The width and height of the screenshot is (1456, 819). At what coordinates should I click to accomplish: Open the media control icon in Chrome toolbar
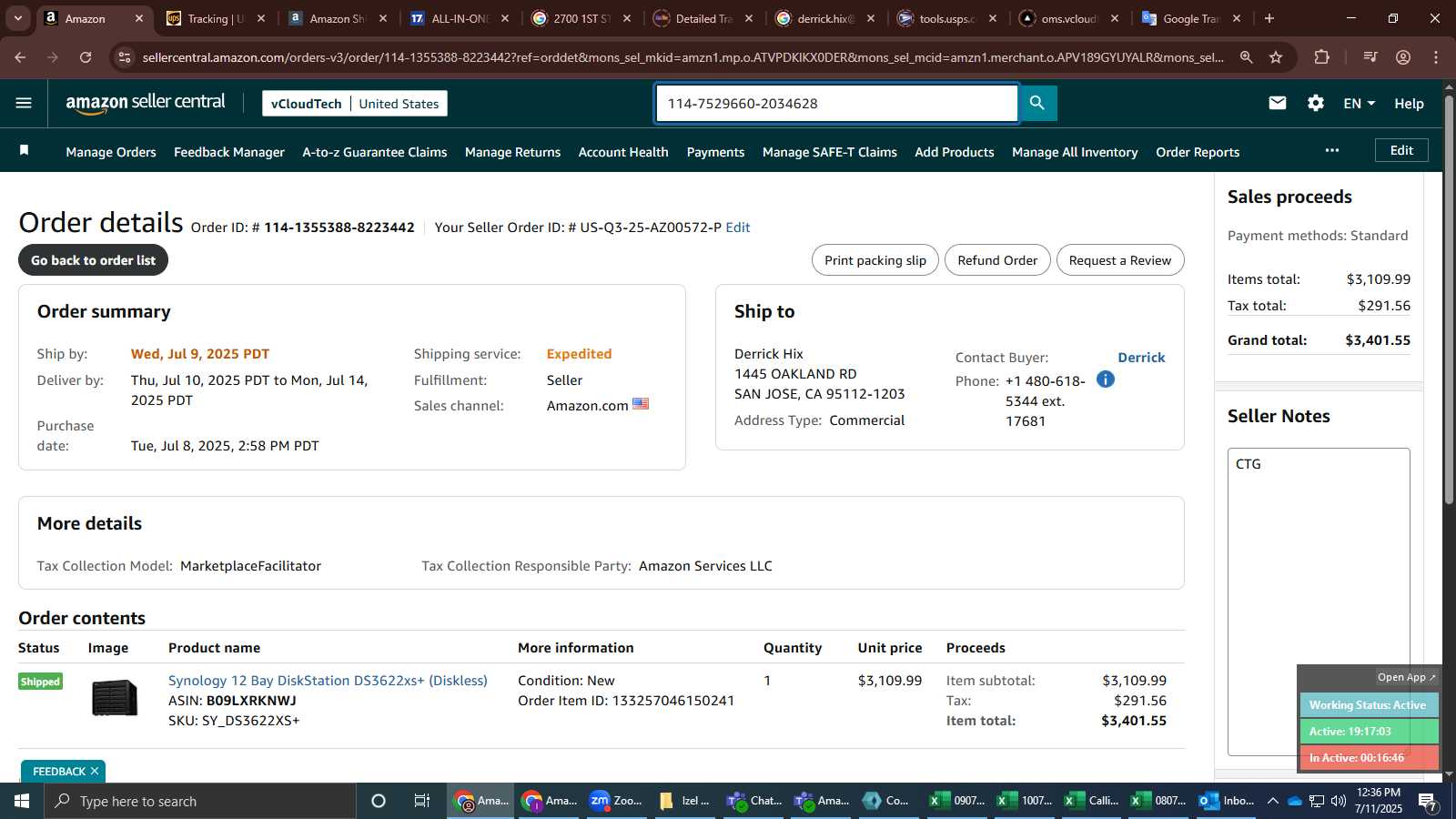tap(1370, 57)
